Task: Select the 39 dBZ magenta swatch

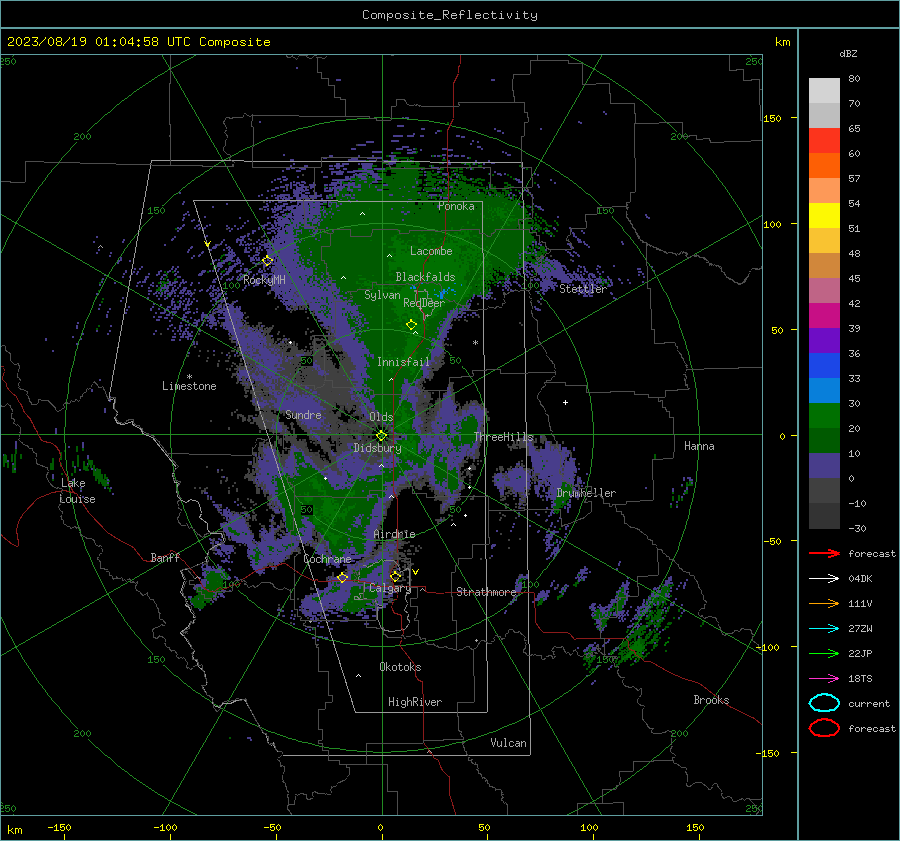Action: point(824,316)
